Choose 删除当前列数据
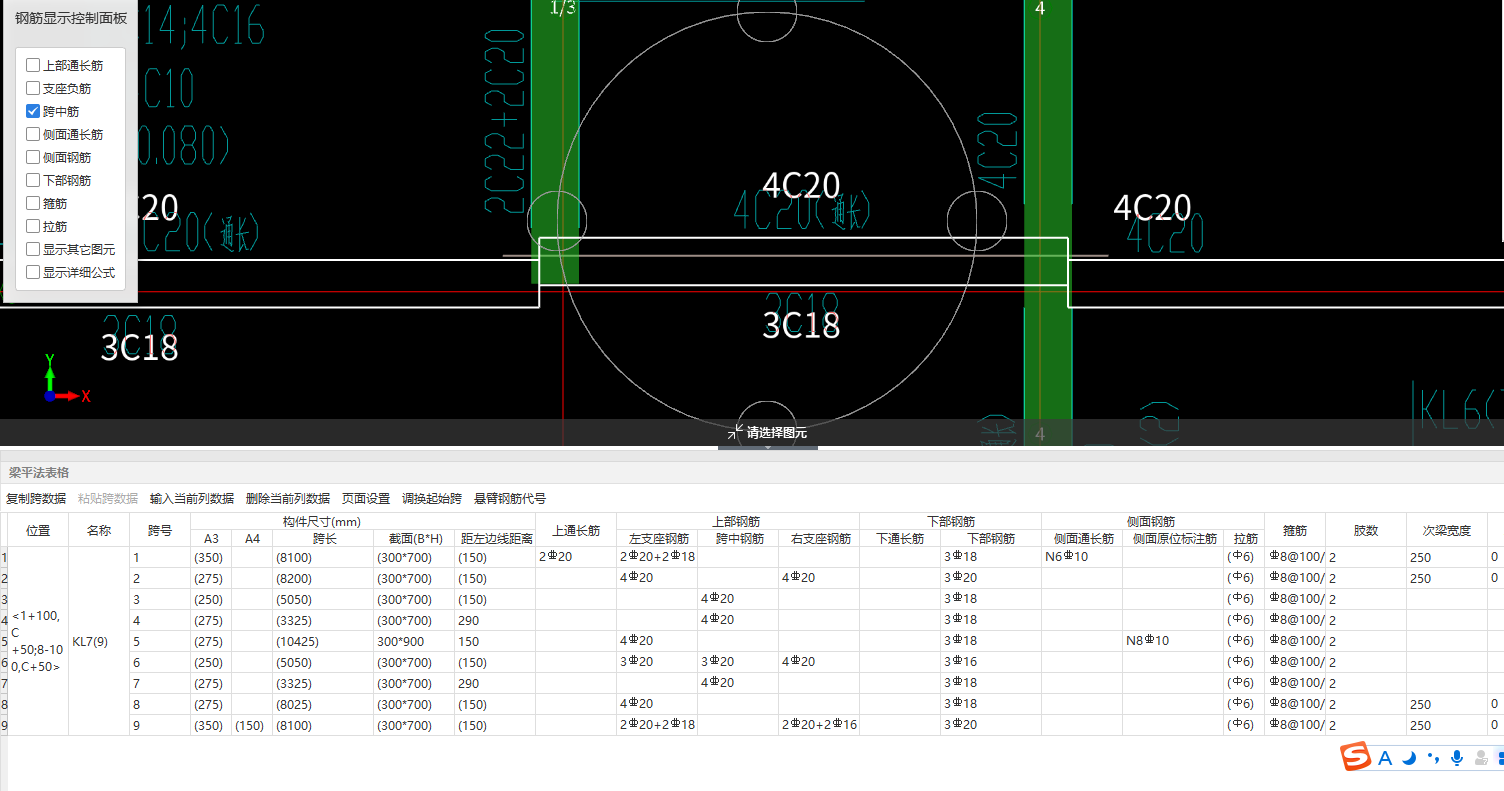This screenshot has height=791, width=1504. (288, 498)
